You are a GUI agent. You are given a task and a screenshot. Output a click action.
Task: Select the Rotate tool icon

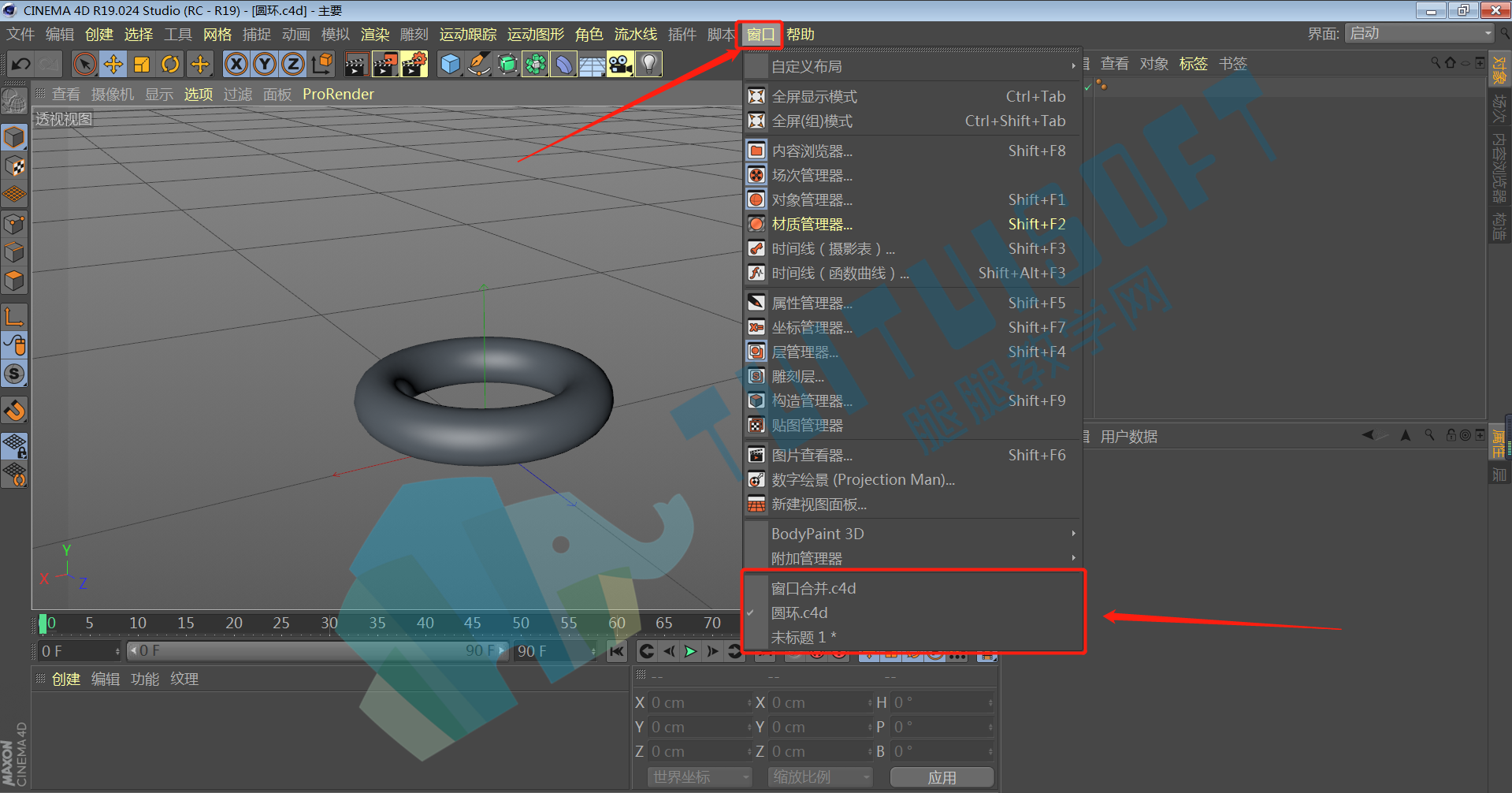tap(170, 65)
